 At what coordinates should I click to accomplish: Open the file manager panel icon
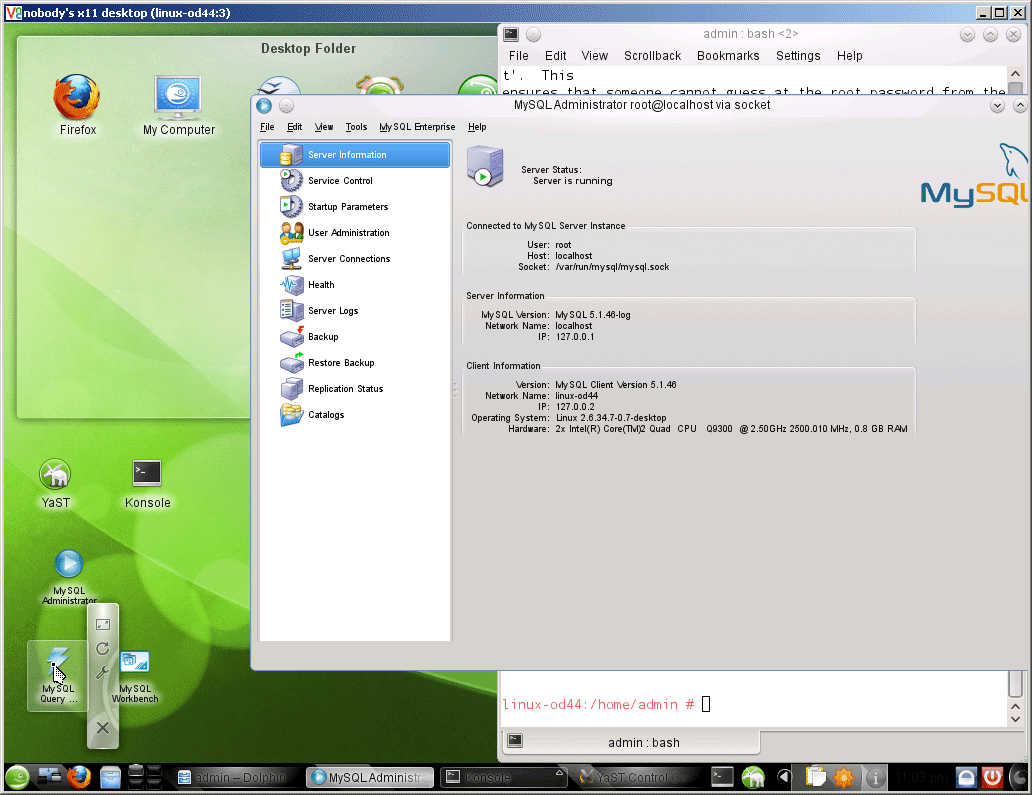[x=110, y=777]
